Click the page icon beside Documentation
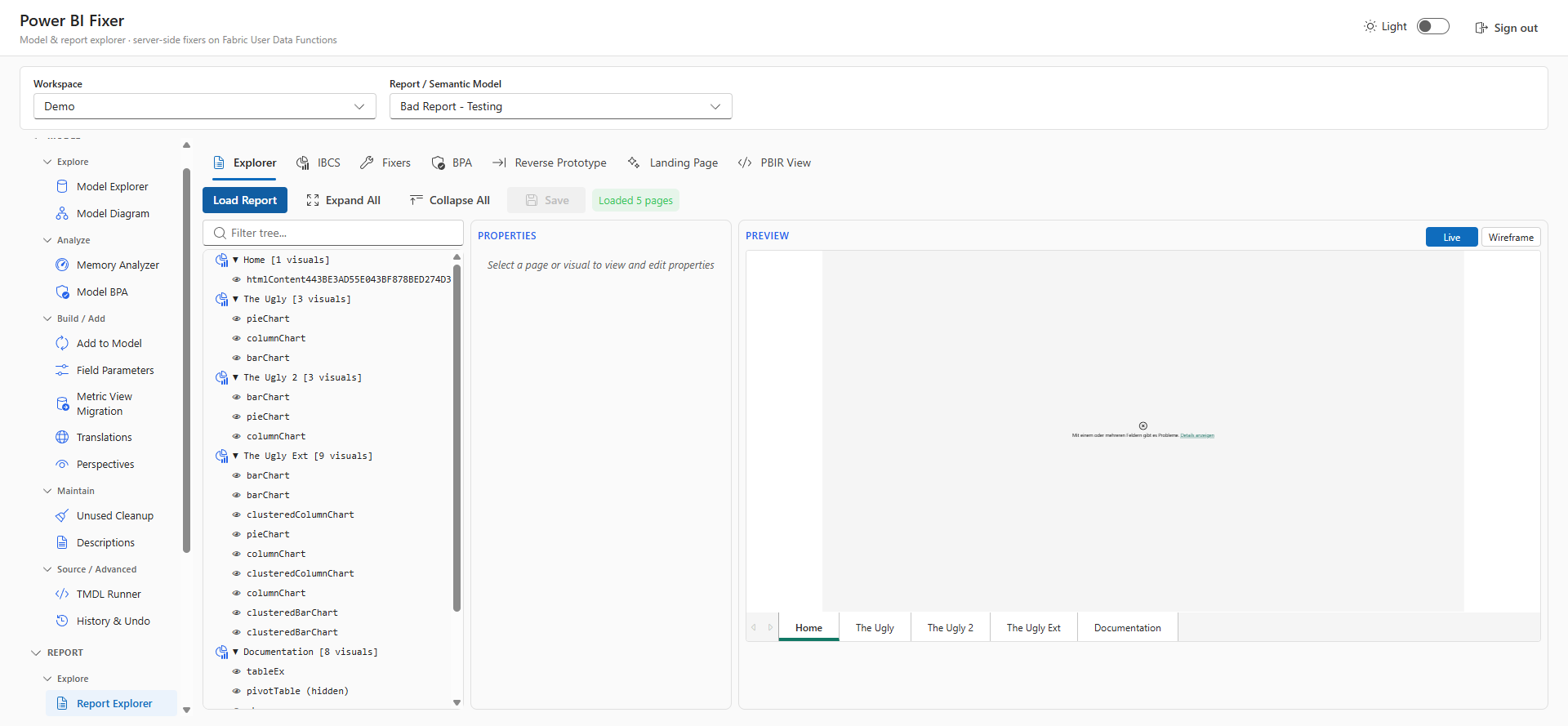1568x726 pixels. pyautogui.click(x=221, y=652)
